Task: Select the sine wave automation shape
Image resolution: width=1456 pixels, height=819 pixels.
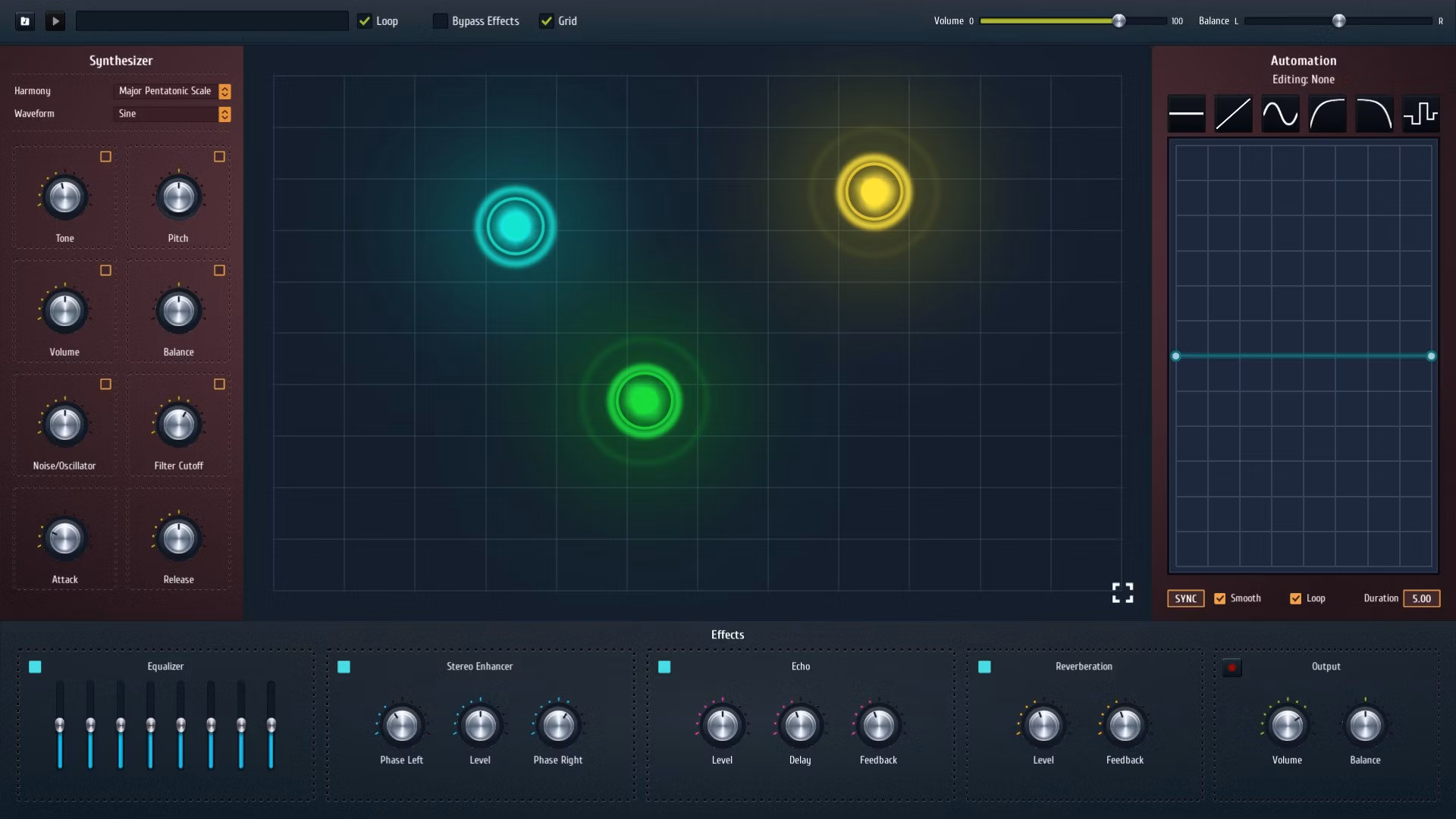Action: click(x=1280, y=114)
